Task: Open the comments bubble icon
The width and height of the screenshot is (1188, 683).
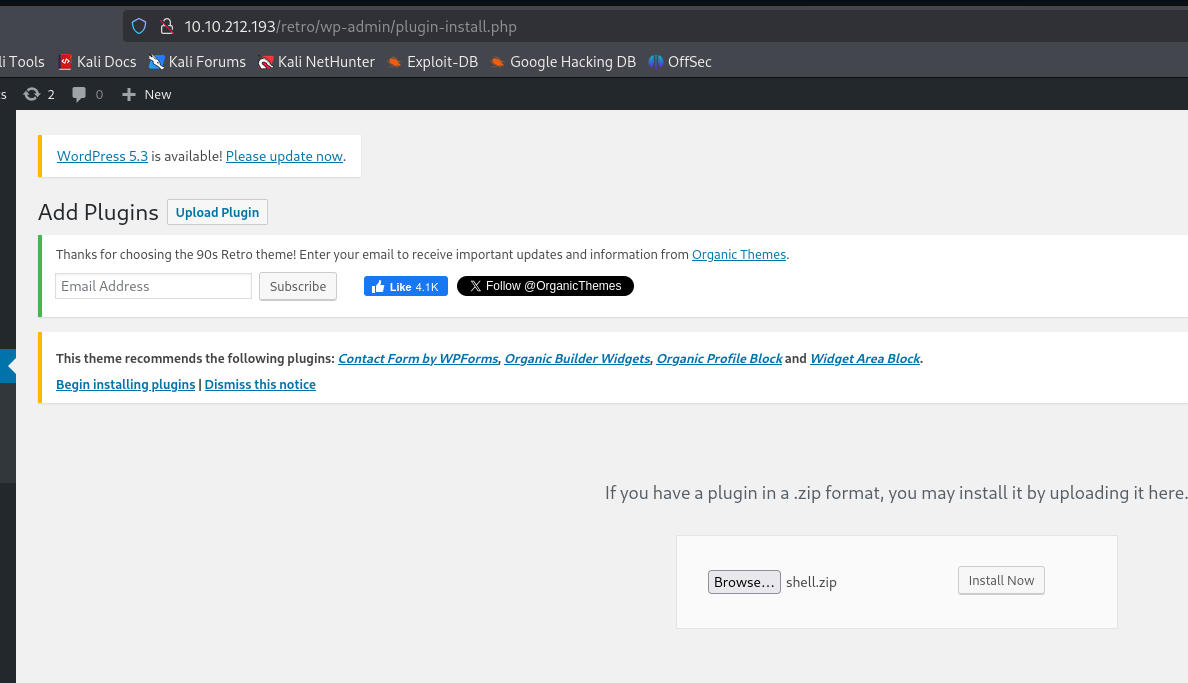Action: [x=80, y=94]
